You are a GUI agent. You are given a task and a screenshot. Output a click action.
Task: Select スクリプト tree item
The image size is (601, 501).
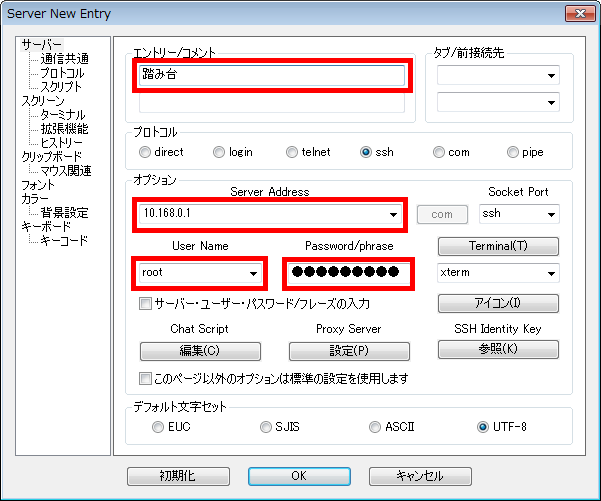61,87
